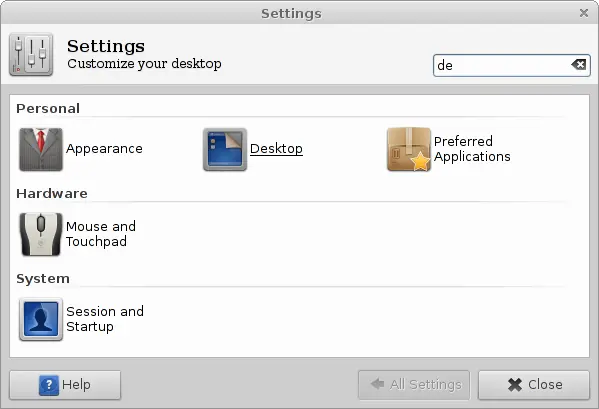This screenshot has height=409, width=599.
Task: Click the System section heading
Action: pos(43,279)
